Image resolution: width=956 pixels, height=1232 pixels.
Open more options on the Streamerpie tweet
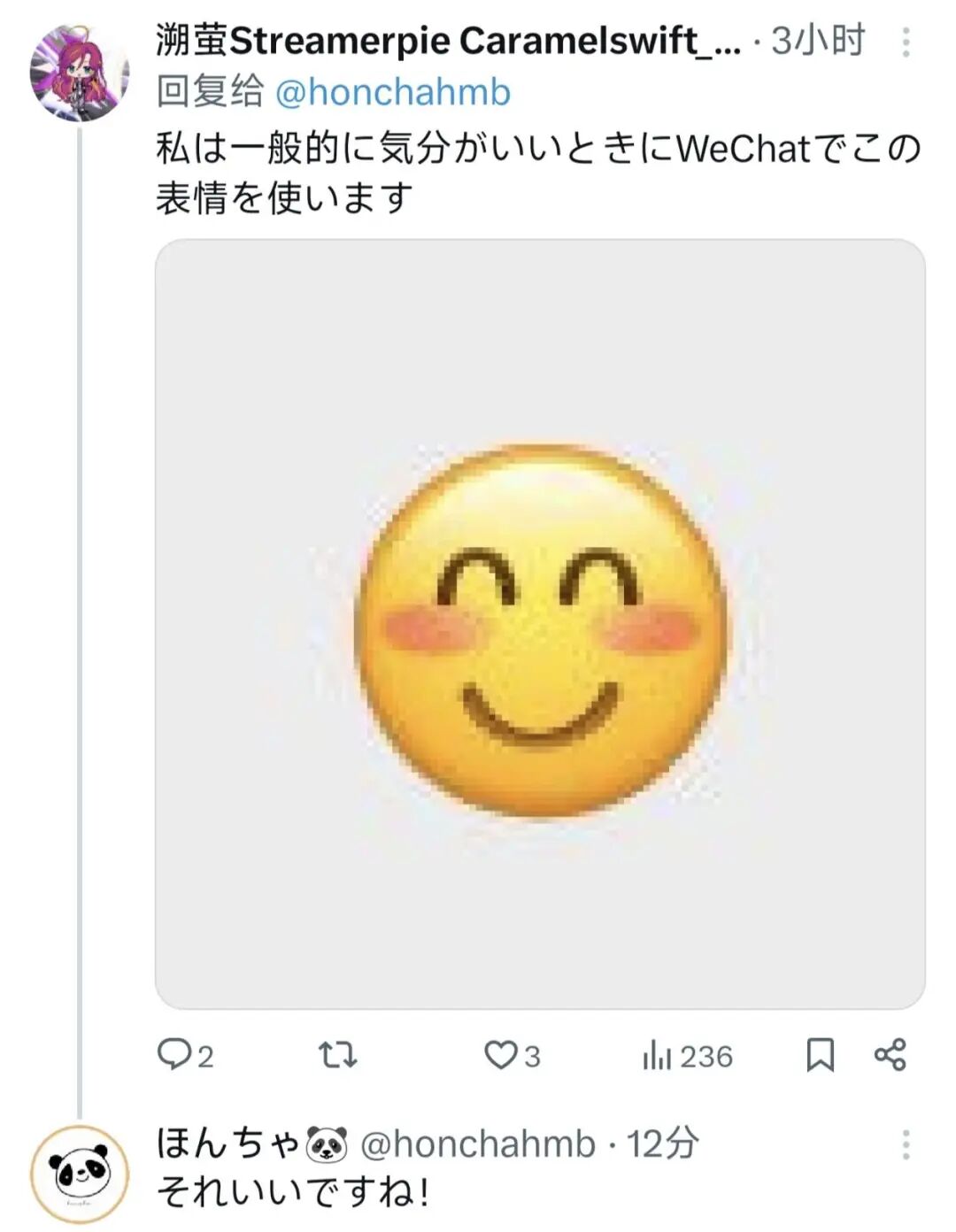click(x=906, y=42)
